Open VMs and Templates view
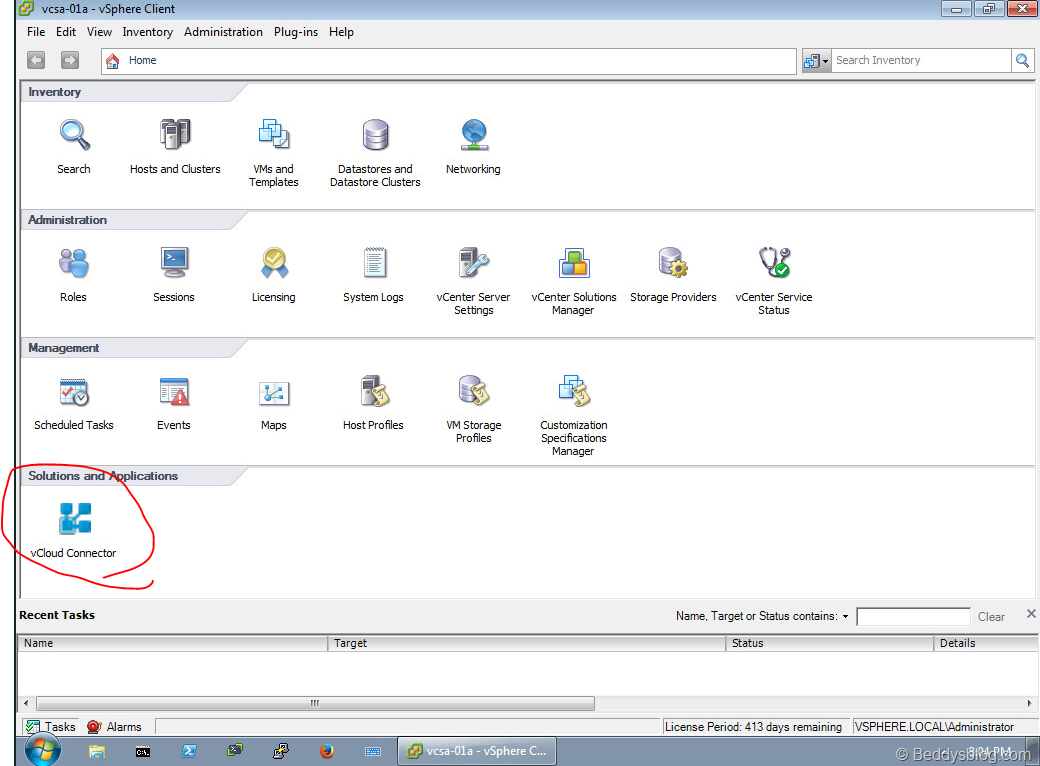Image resolution: width=1040 pixels, height=766 pixels. pos(274,135)
